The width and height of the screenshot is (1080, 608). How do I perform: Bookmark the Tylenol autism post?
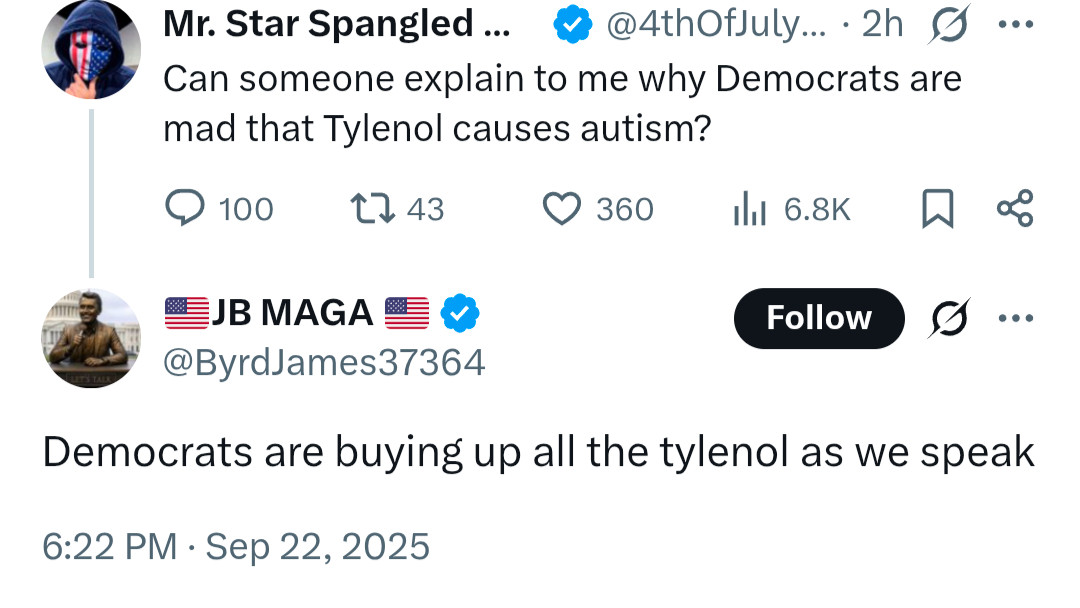[x=936, y=208]
